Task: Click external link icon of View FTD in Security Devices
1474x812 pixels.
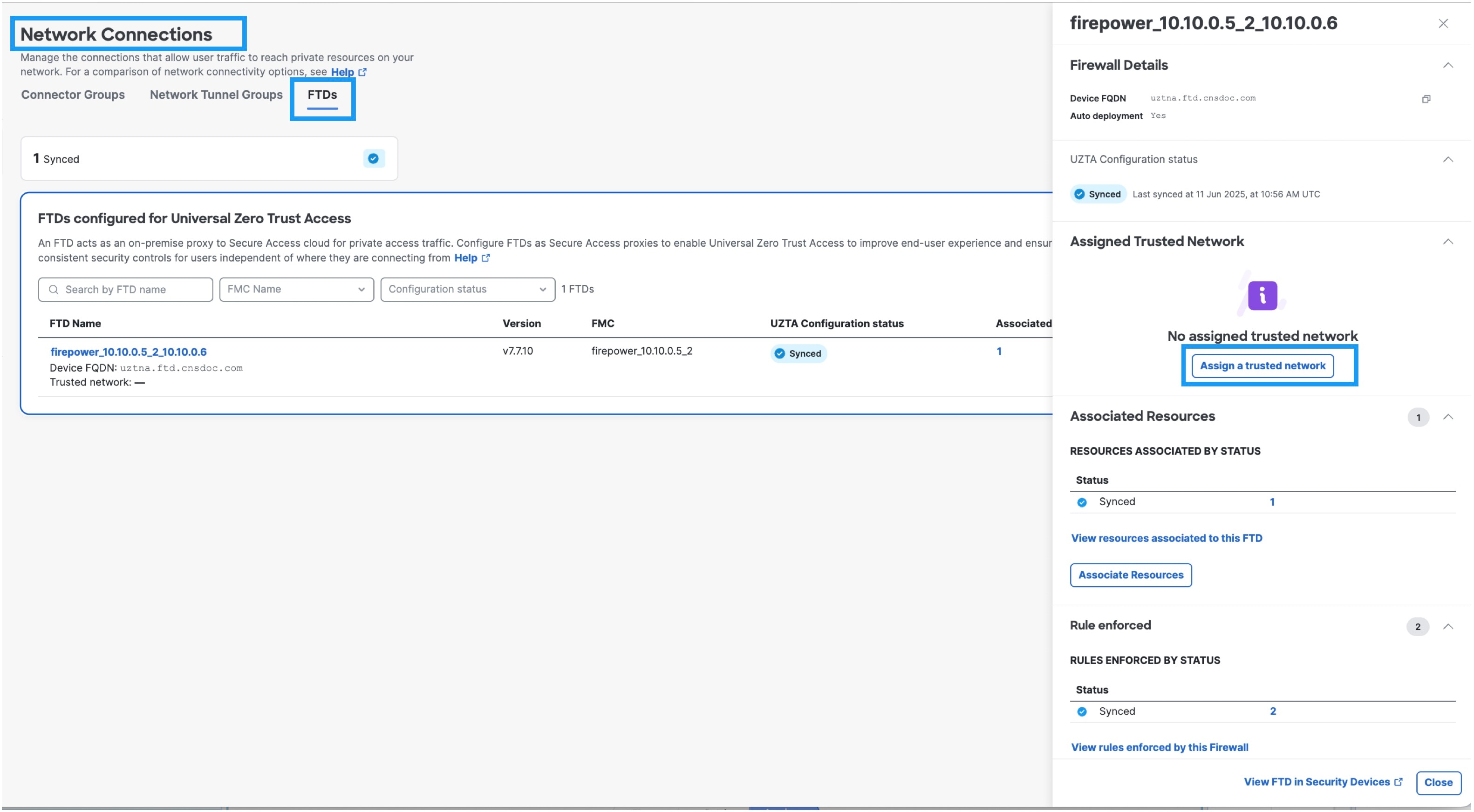Action: [x=1399, y=782]
